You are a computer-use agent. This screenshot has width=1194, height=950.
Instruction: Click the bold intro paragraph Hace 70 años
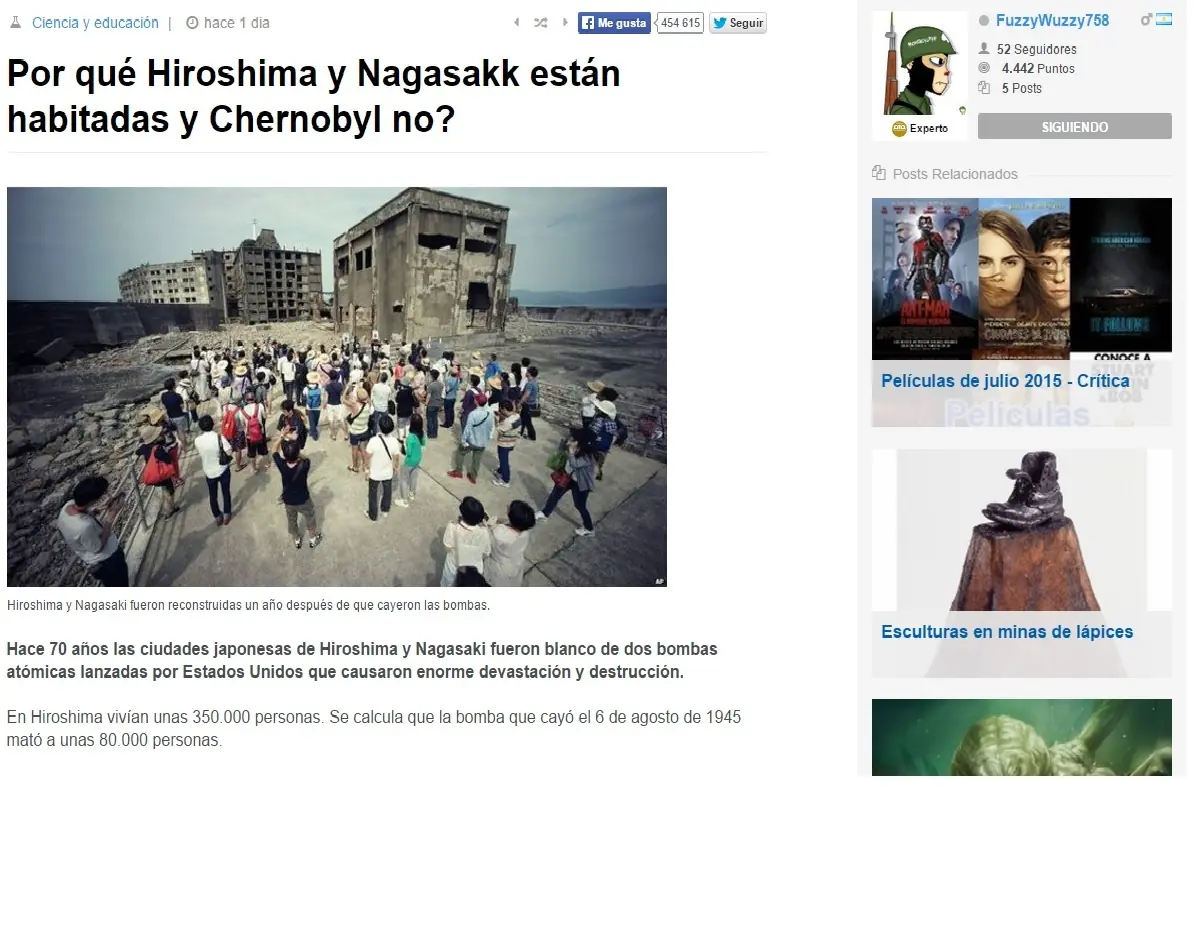point(362,660)
